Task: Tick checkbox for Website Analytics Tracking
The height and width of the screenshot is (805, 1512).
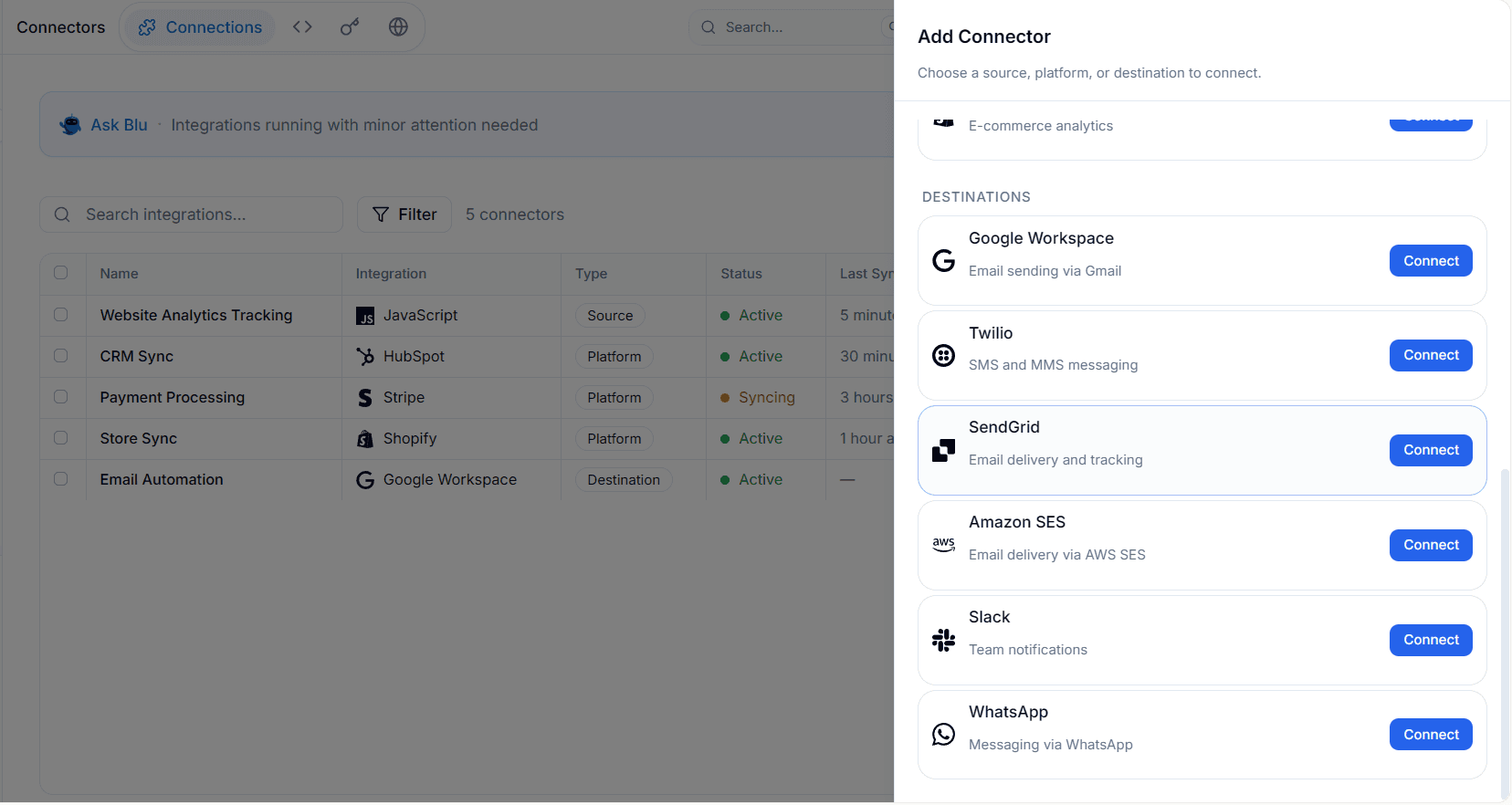Action: pos(61,315)
